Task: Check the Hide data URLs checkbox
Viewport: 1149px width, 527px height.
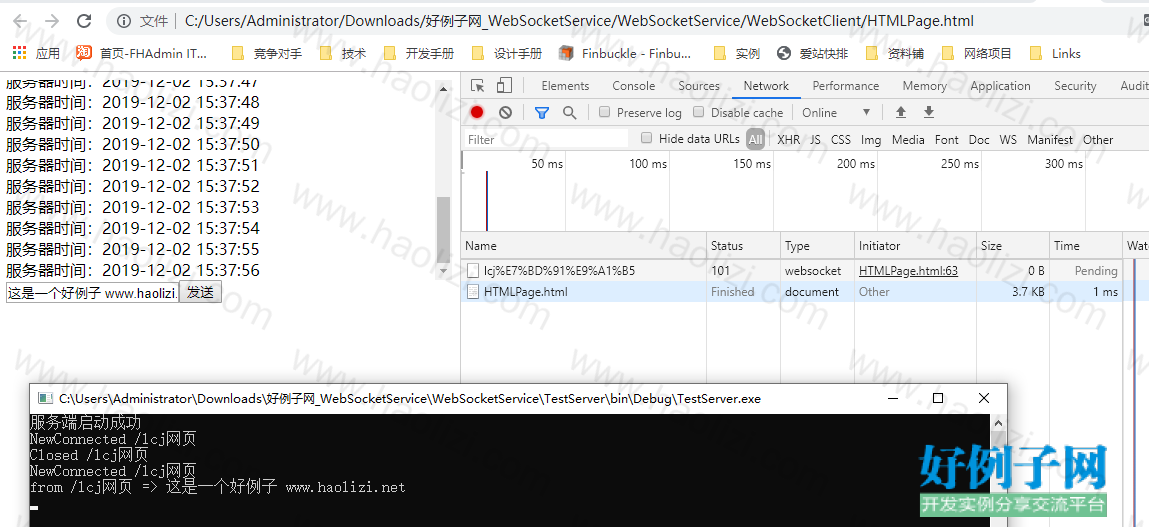Action: [646, 138]
